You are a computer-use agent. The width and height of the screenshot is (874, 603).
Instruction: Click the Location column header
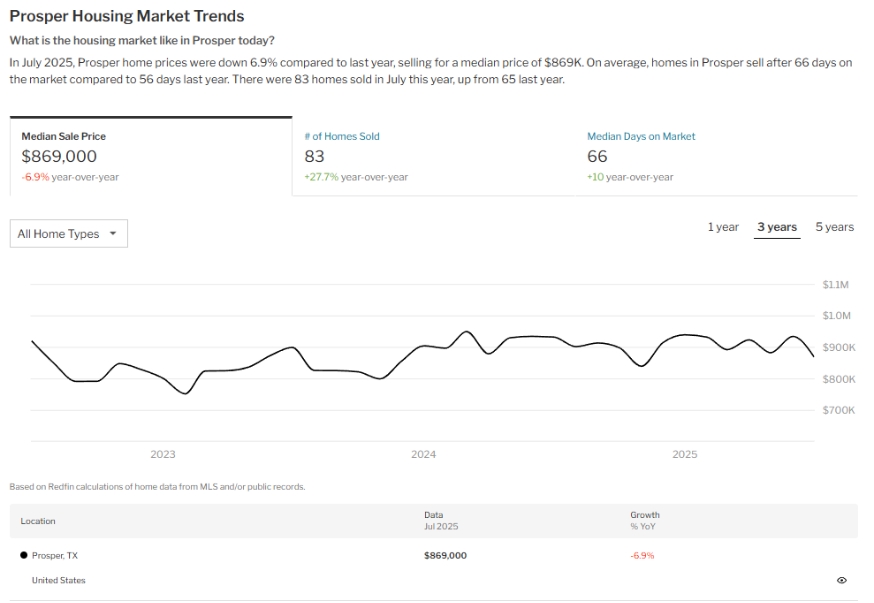tap(38, 521)
